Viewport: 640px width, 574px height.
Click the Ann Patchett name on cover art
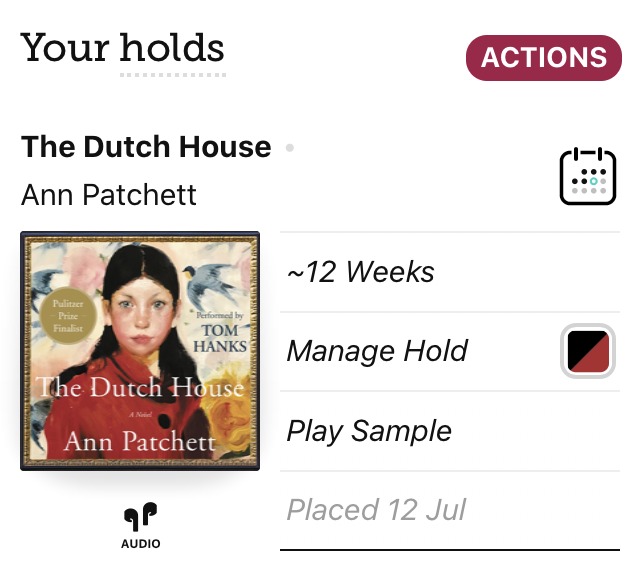click(x=139, y=441)
